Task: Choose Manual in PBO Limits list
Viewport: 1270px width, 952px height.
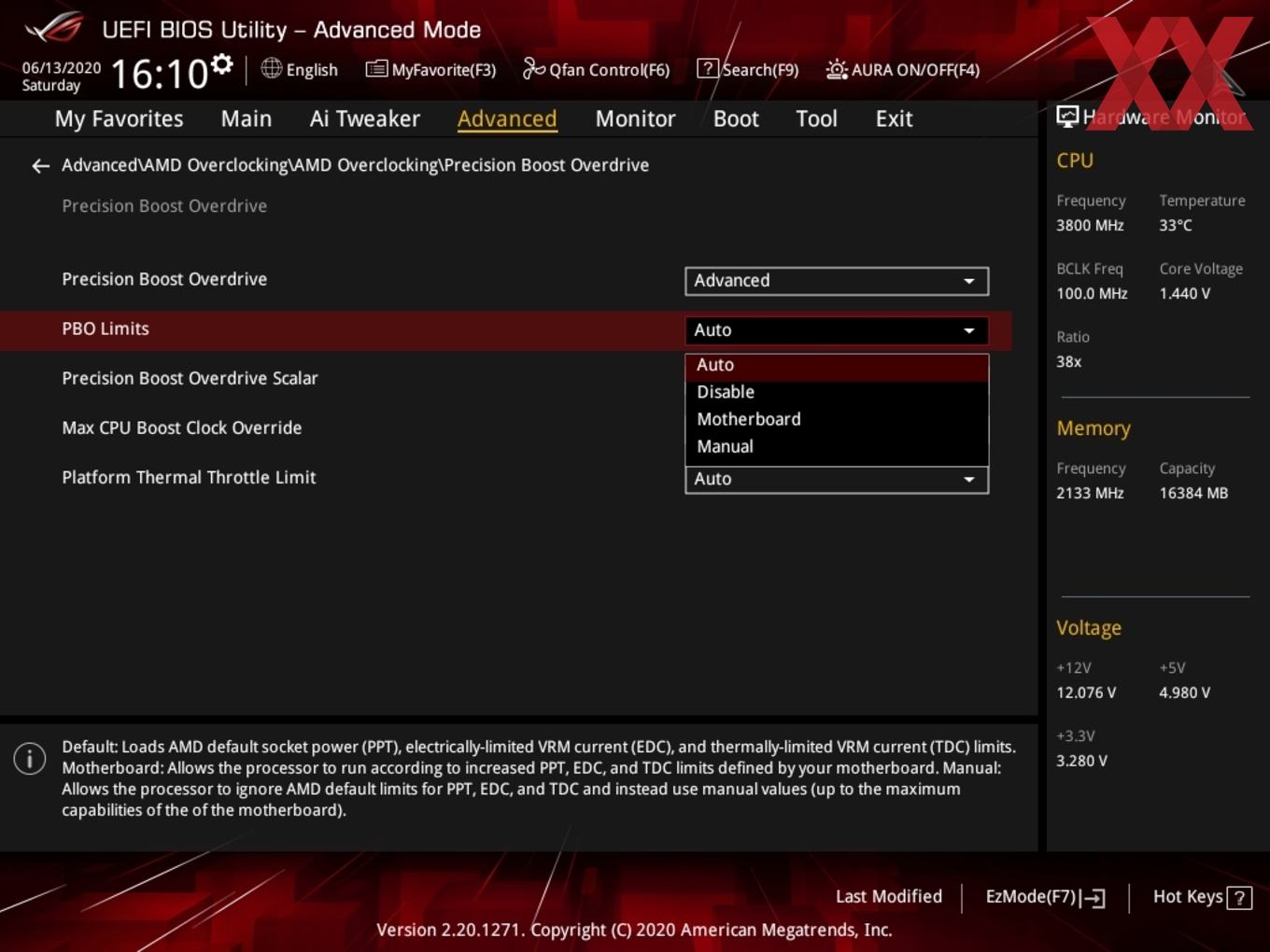Action: (x=837, y=446)
